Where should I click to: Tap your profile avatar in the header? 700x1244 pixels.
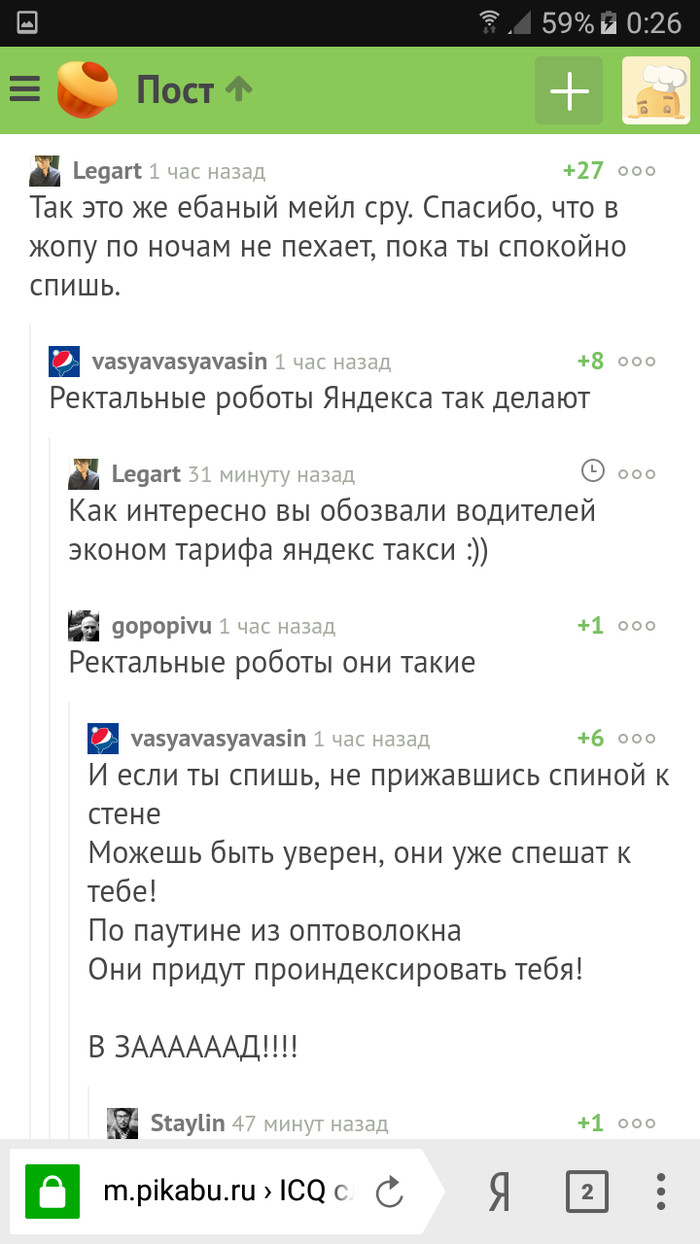pos(657,88)
